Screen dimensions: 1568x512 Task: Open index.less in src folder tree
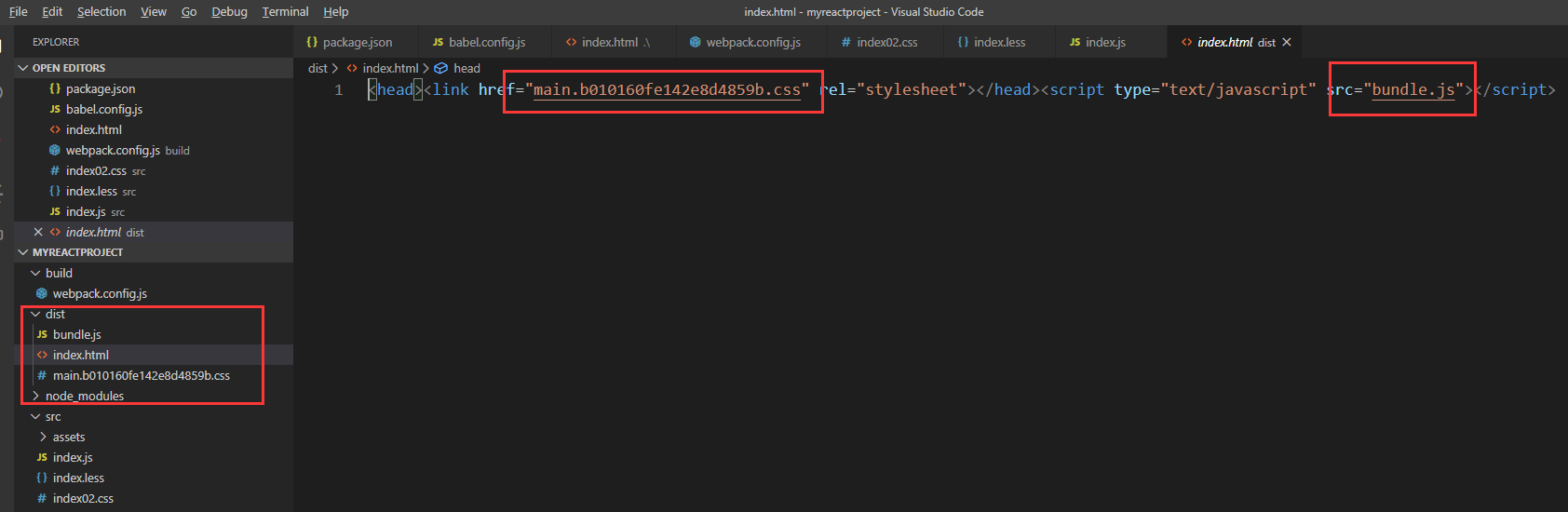(79, 478)
